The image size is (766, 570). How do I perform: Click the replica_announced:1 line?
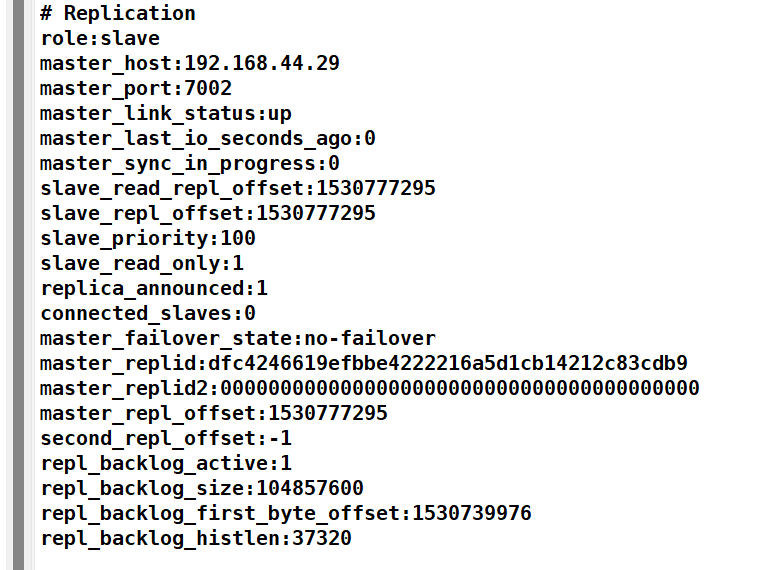coord(154,289)
